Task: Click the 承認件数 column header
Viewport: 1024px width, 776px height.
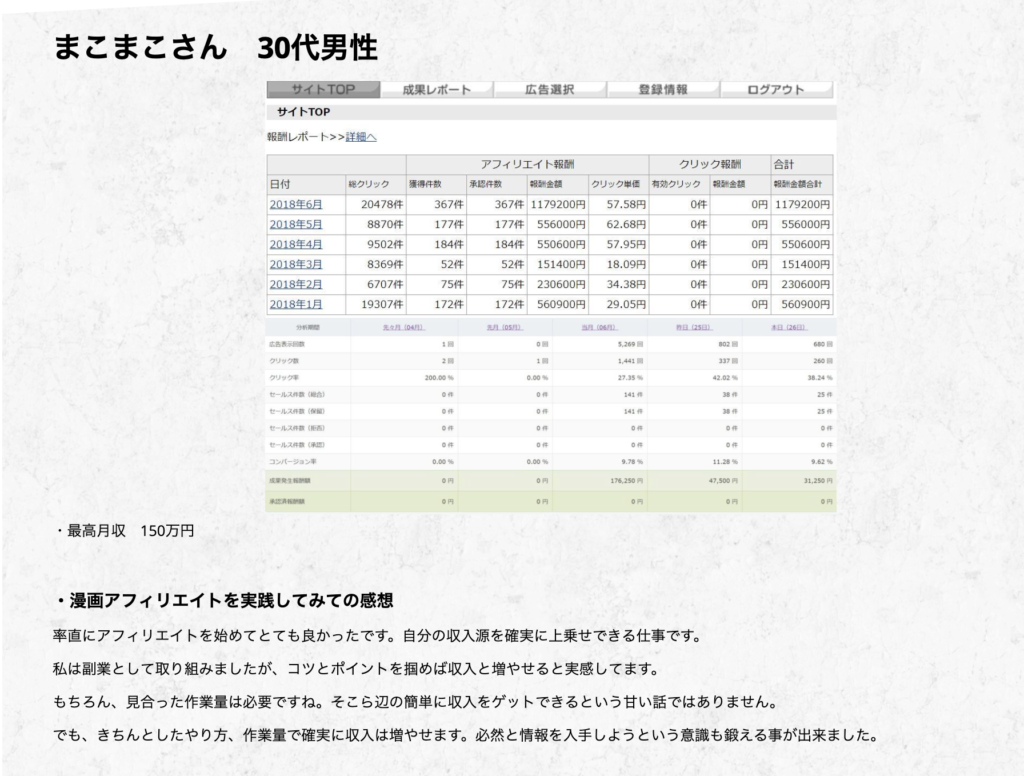Action: [x=497, y=184]
